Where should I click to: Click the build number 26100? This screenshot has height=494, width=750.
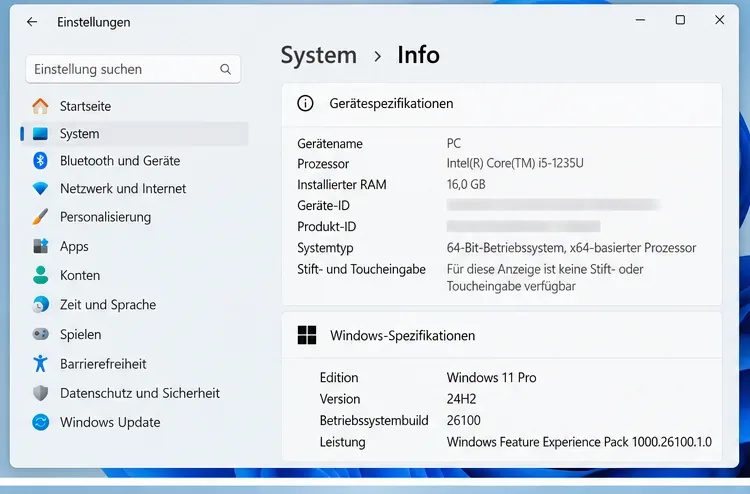(x=463, y=420)
